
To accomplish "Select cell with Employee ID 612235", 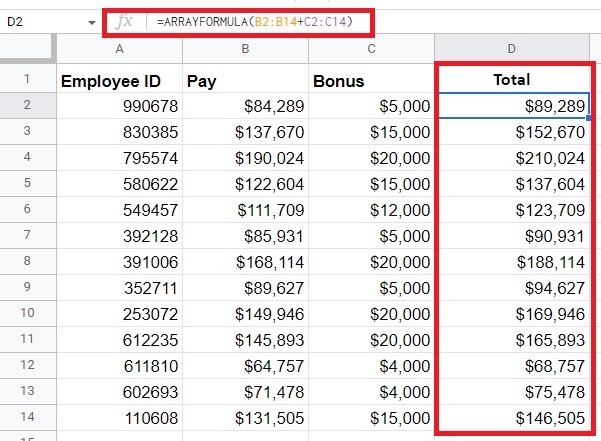I will tap(120, 340).
